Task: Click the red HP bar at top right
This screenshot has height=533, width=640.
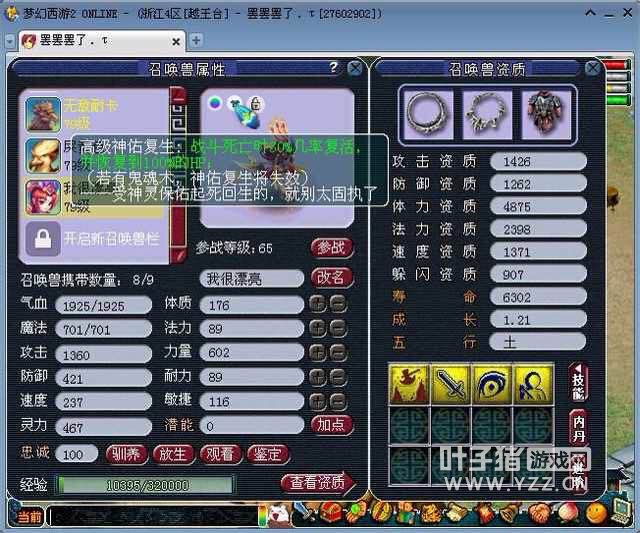Action: click(617, 65)
